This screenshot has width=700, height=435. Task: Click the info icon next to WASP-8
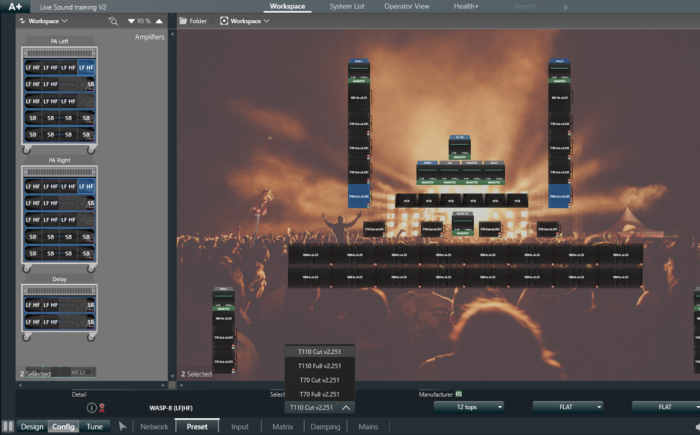point(92,408)
